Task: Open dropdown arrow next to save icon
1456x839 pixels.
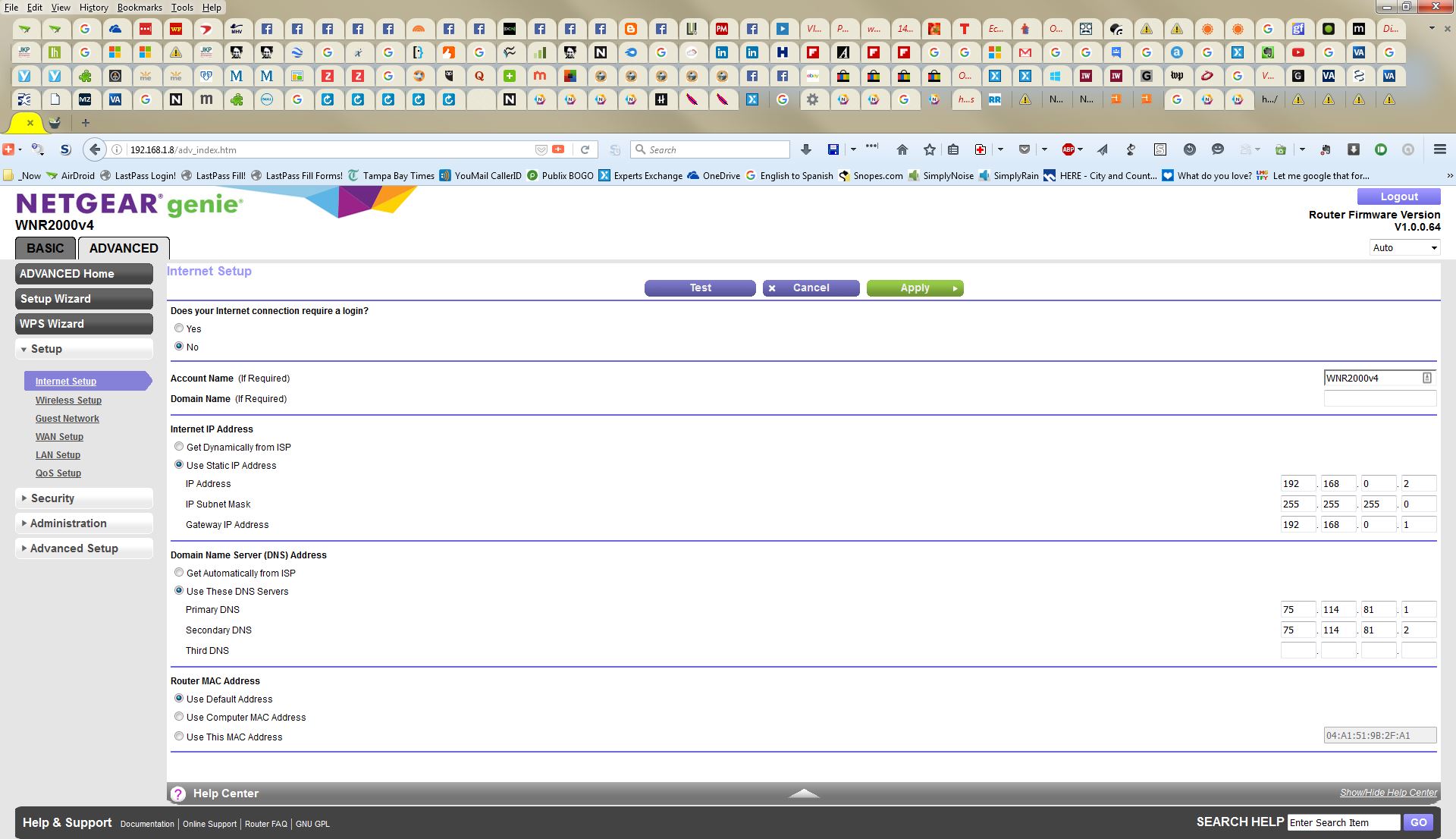Action: pos(853,149)
